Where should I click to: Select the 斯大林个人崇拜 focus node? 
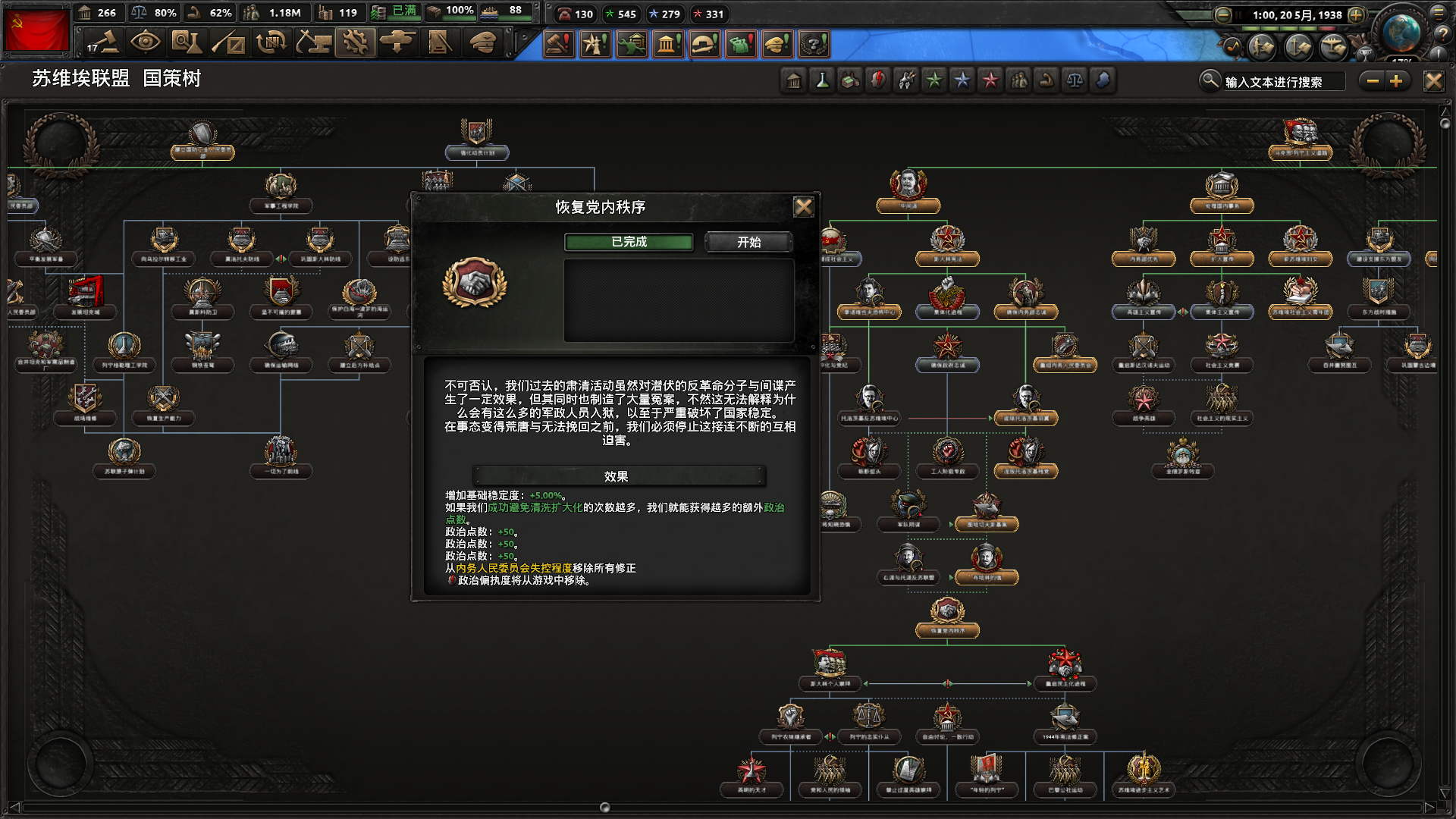pyautogui.click(x=830, y=670)
